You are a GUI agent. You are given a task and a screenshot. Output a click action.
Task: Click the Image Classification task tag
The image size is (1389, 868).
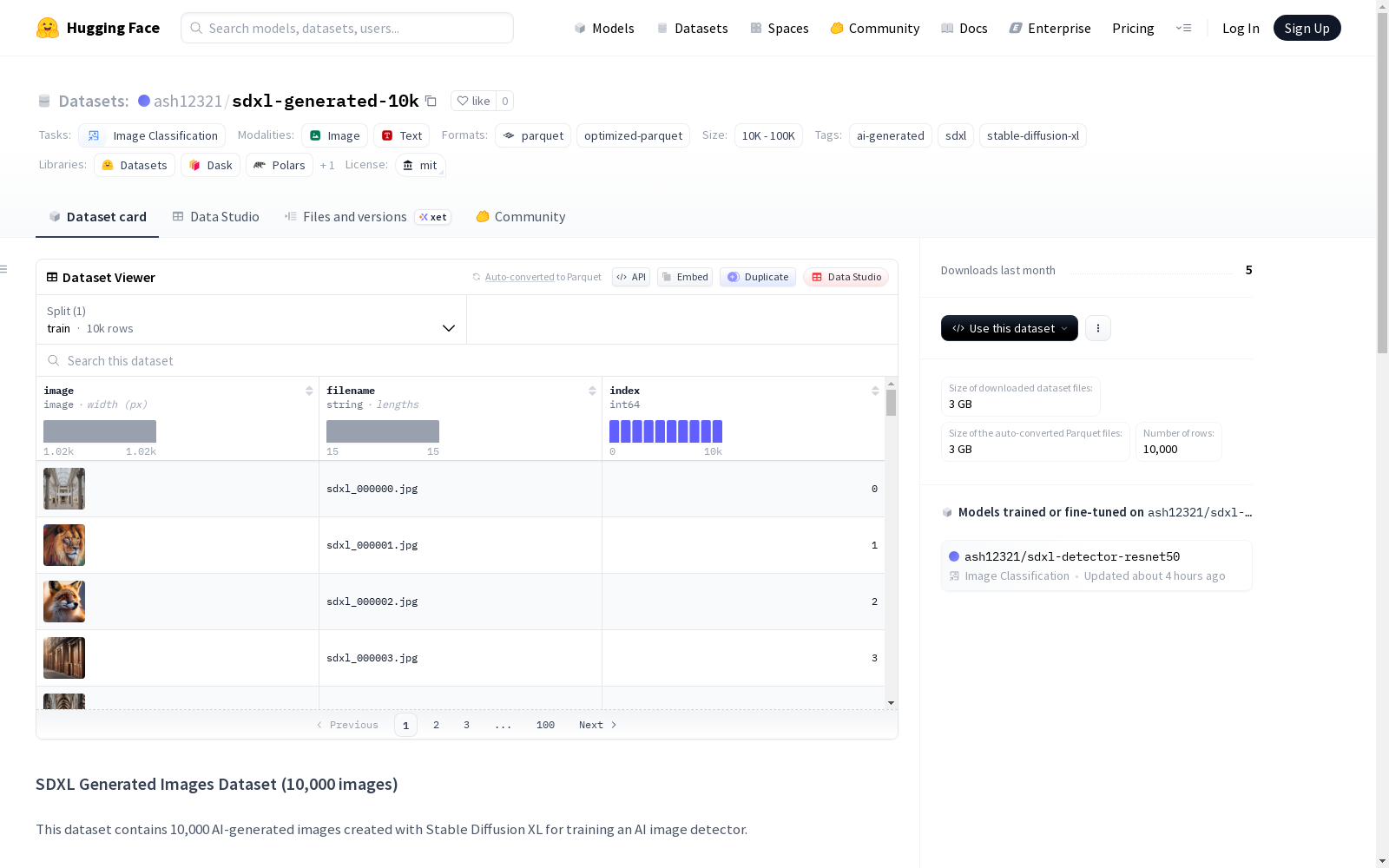click(x=152, y=135)
